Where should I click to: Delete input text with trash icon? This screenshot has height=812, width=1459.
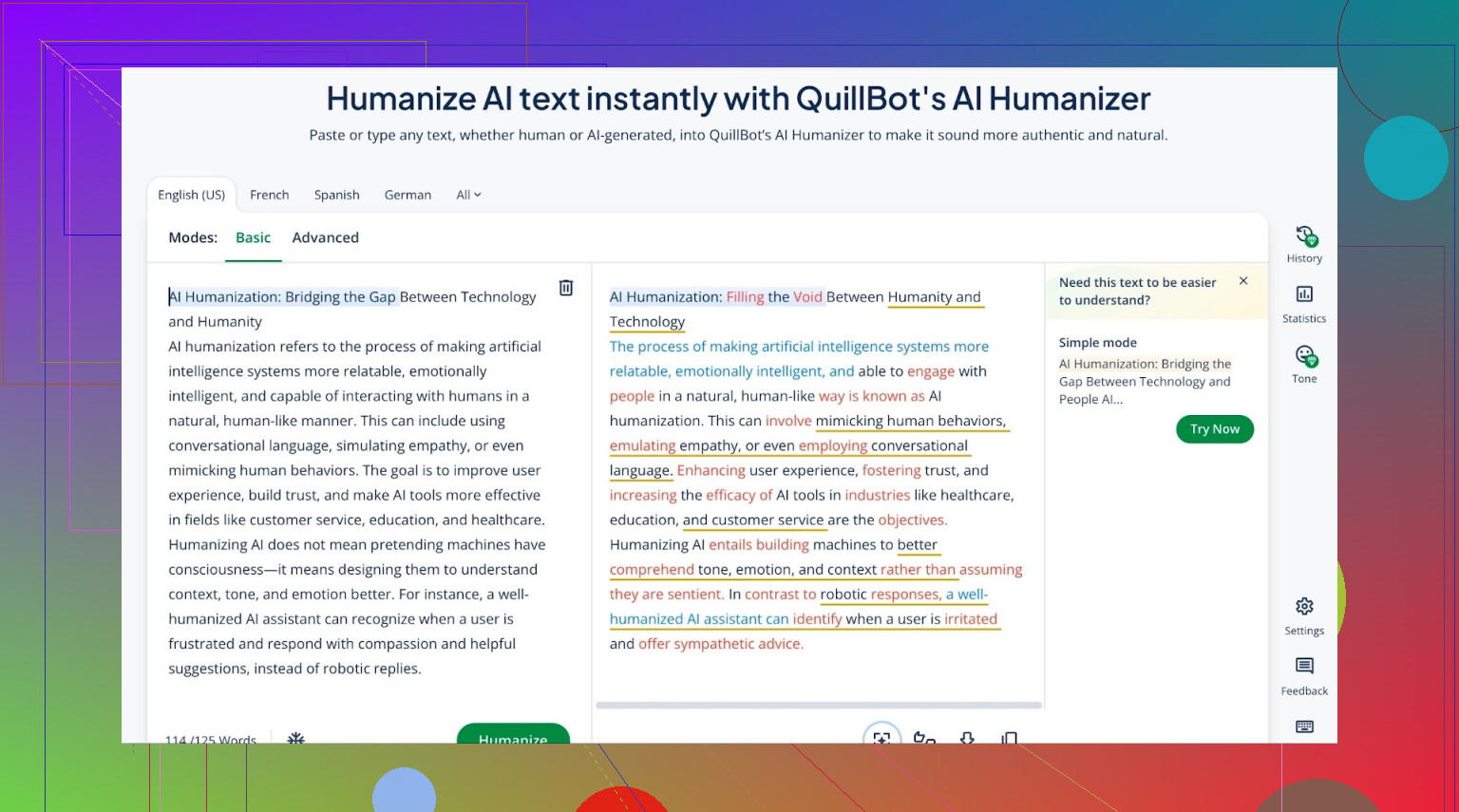566,288
